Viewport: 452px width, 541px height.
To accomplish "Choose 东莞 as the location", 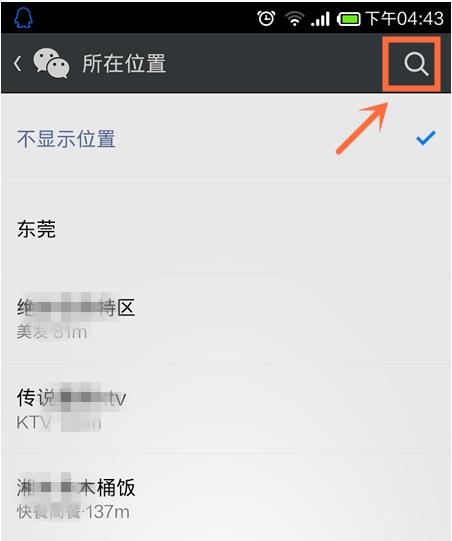I will (226, 229).
